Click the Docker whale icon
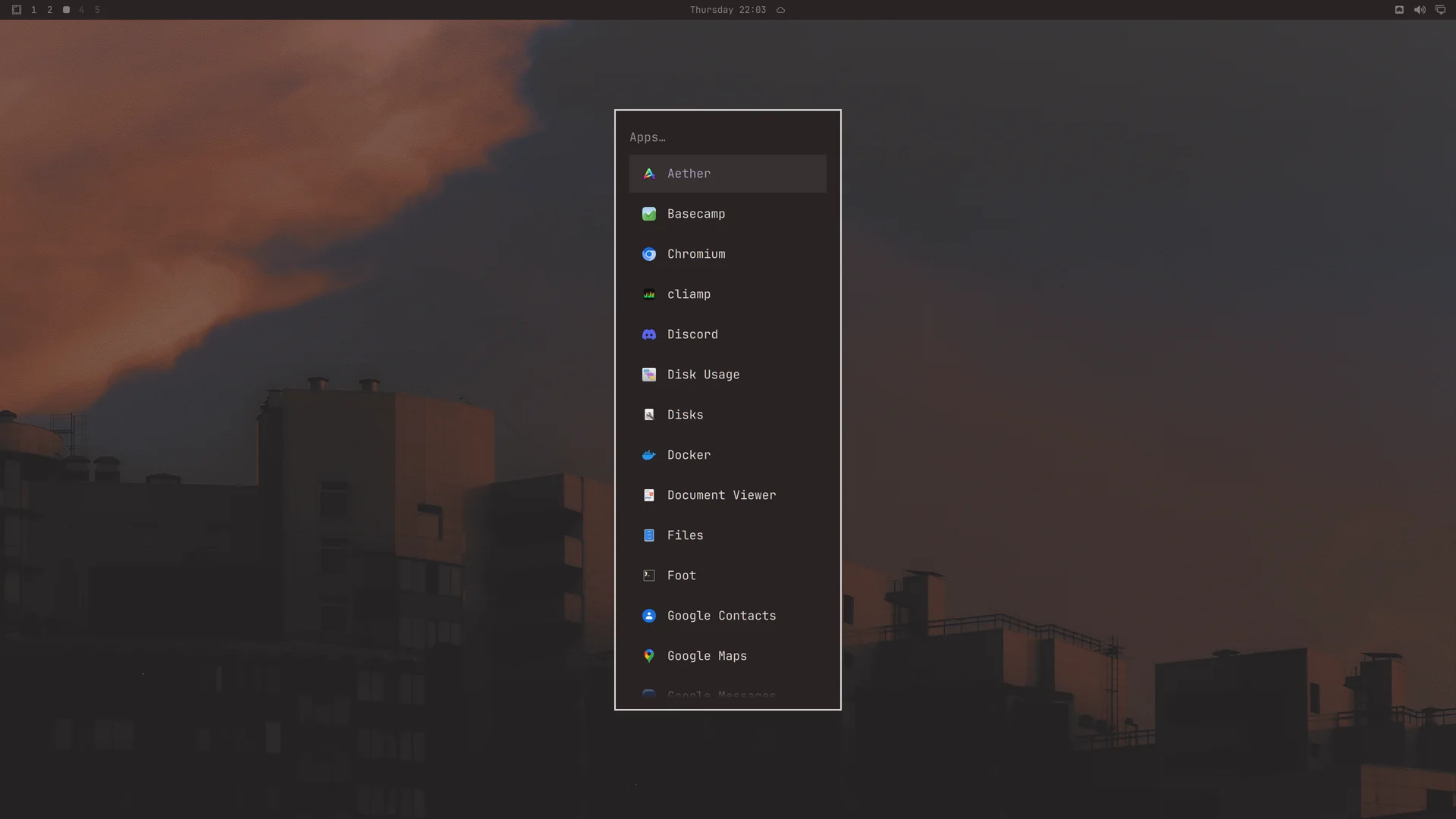The height and width of the screenshot is (819, 1456). pos(649,455)
